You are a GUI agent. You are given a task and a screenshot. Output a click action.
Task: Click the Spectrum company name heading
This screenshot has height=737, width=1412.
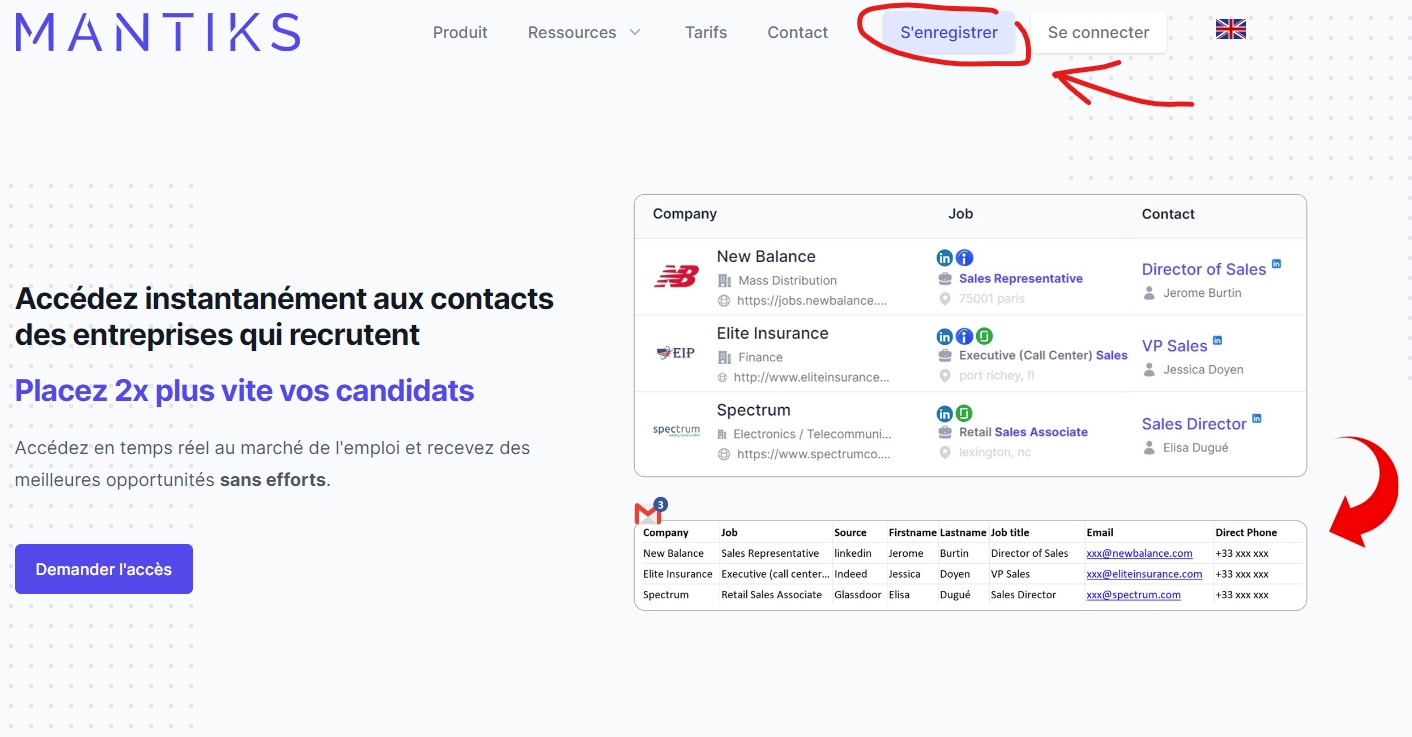[x=754, y=410]
